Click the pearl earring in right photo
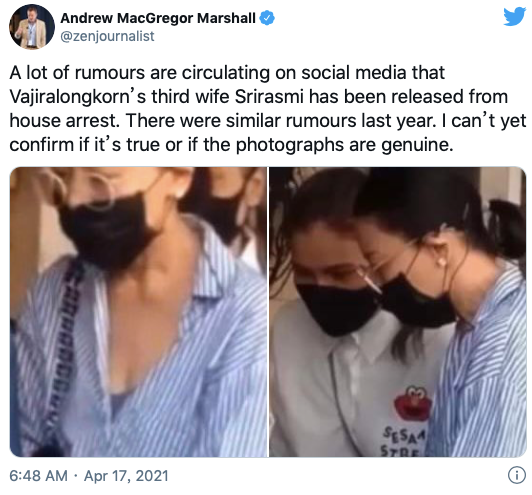The height and width of the screenshot is (495, 532). (x=442, y=262)
